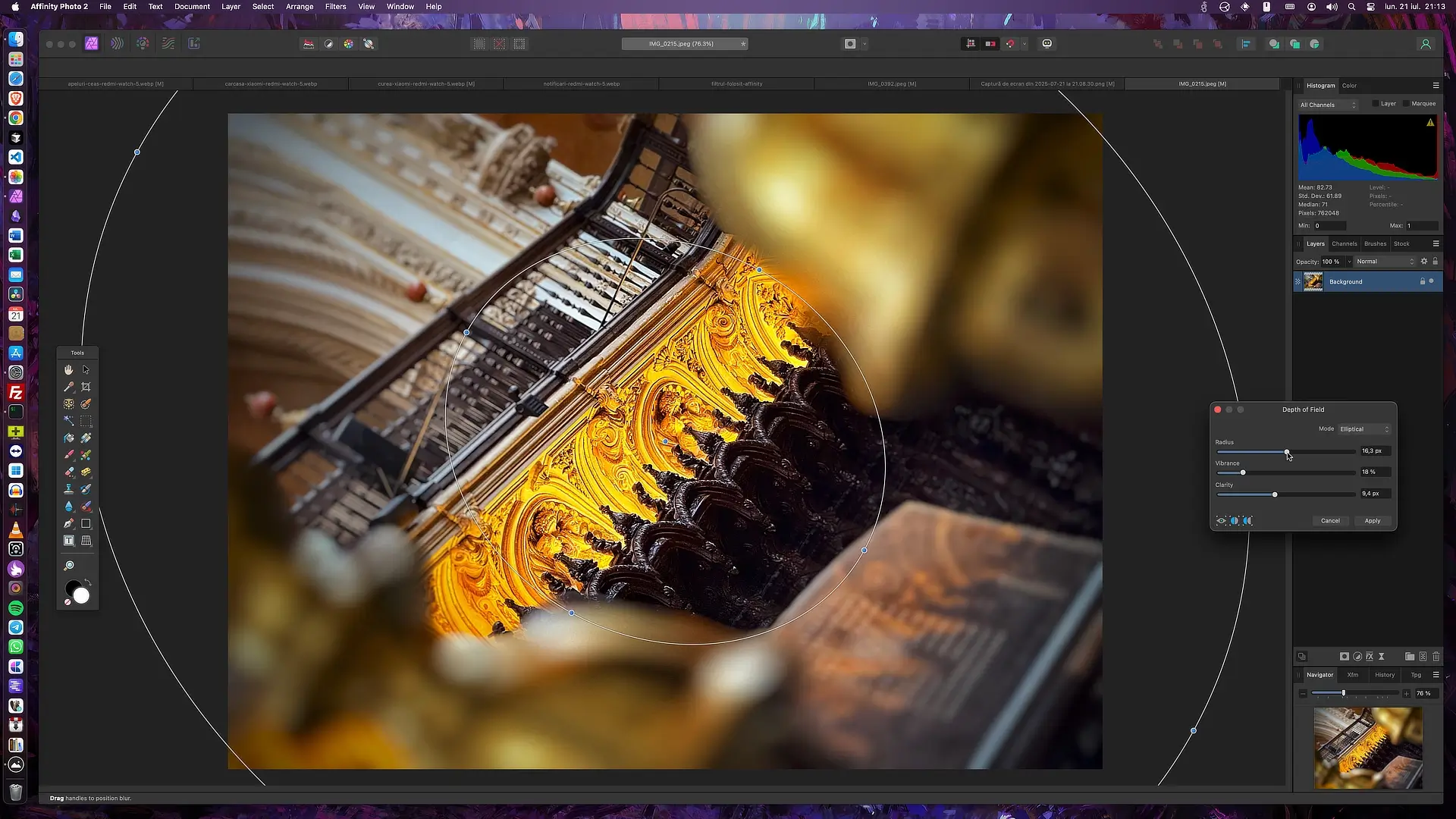Open the Liquify Persona icon
Viewport: 1456px width, 819px height.
[x=117, y=44]
